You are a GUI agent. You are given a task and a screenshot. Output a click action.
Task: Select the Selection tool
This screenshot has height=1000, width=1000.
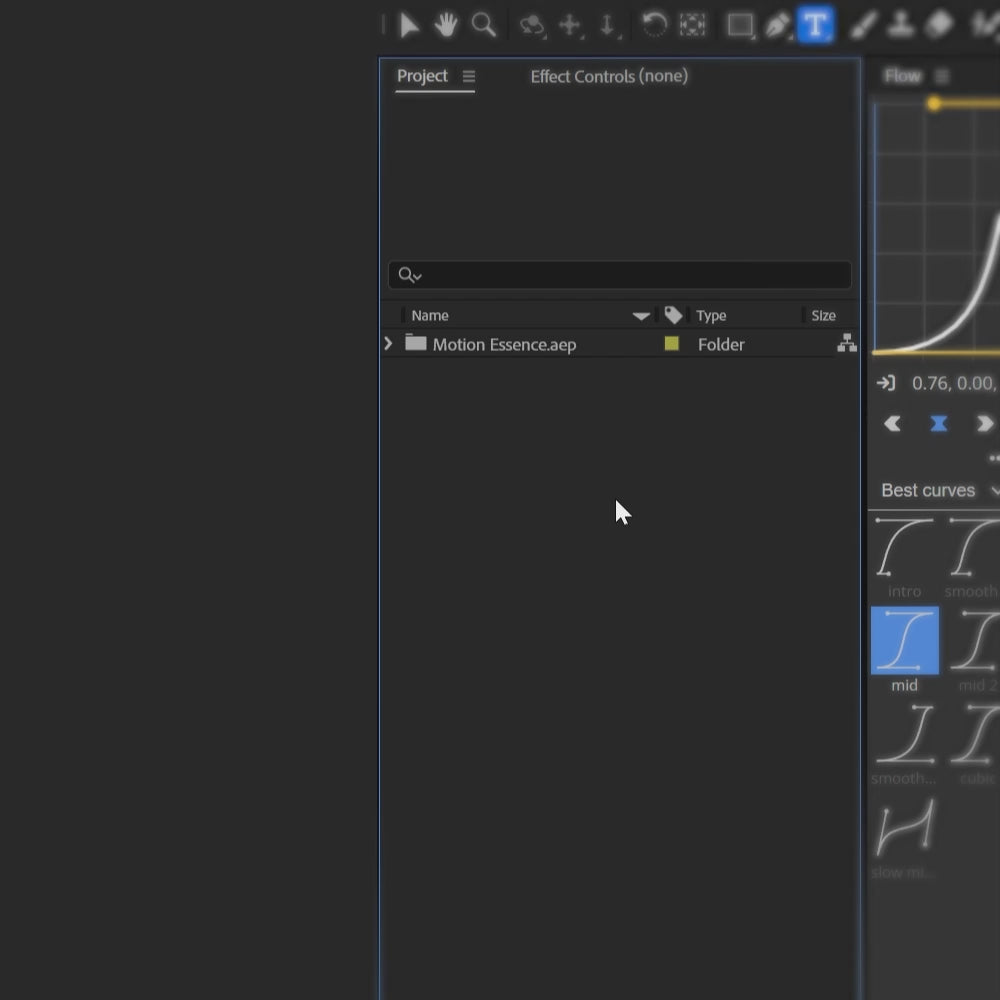point(410,25)
